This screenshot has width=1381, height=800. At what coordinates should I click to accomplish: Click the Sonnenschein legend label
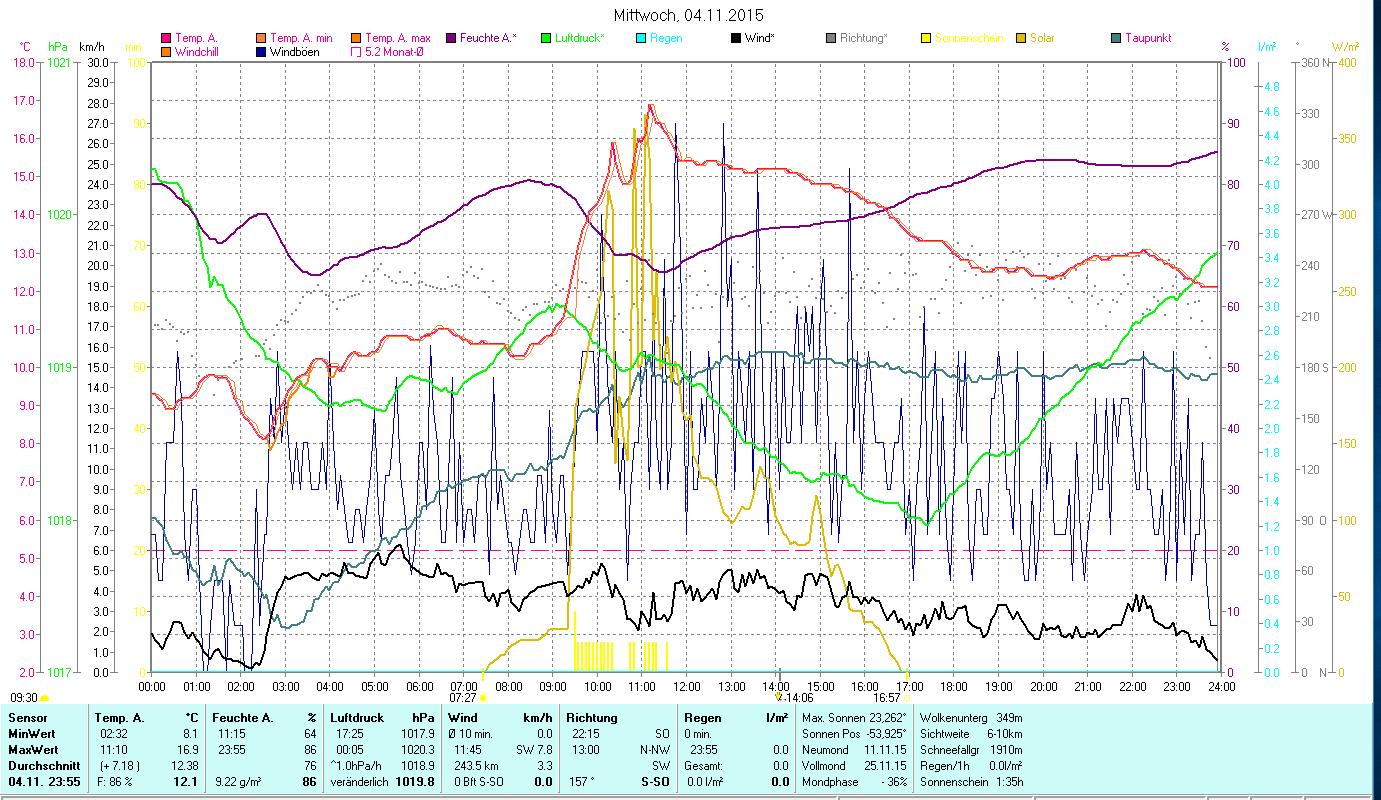point(968,38)
